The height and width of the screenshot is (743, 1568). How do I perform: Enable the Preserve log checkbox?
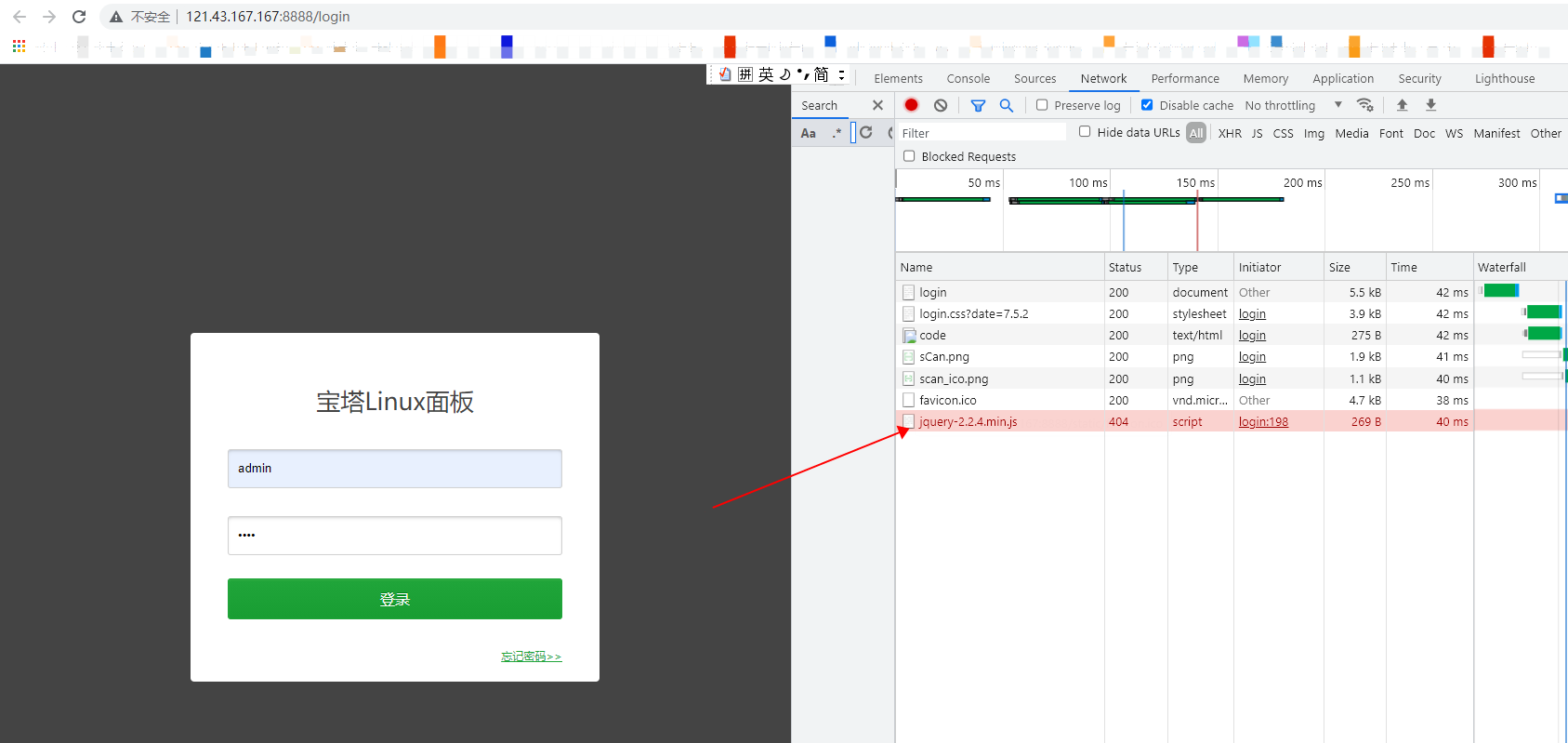(1042, 105)
